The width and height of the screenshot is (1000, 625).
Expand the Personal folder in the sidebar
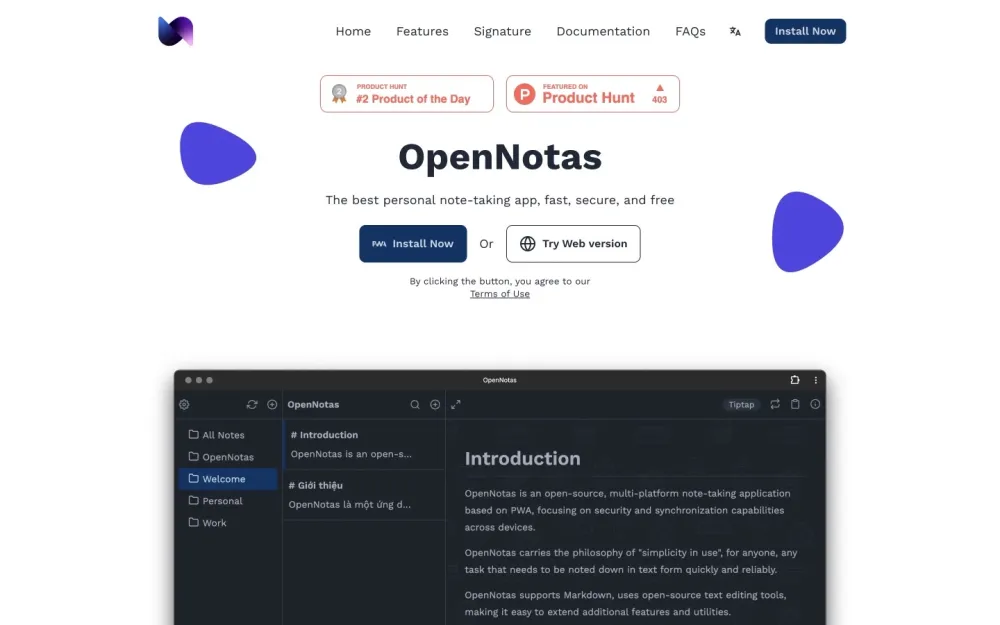point(216,500)
